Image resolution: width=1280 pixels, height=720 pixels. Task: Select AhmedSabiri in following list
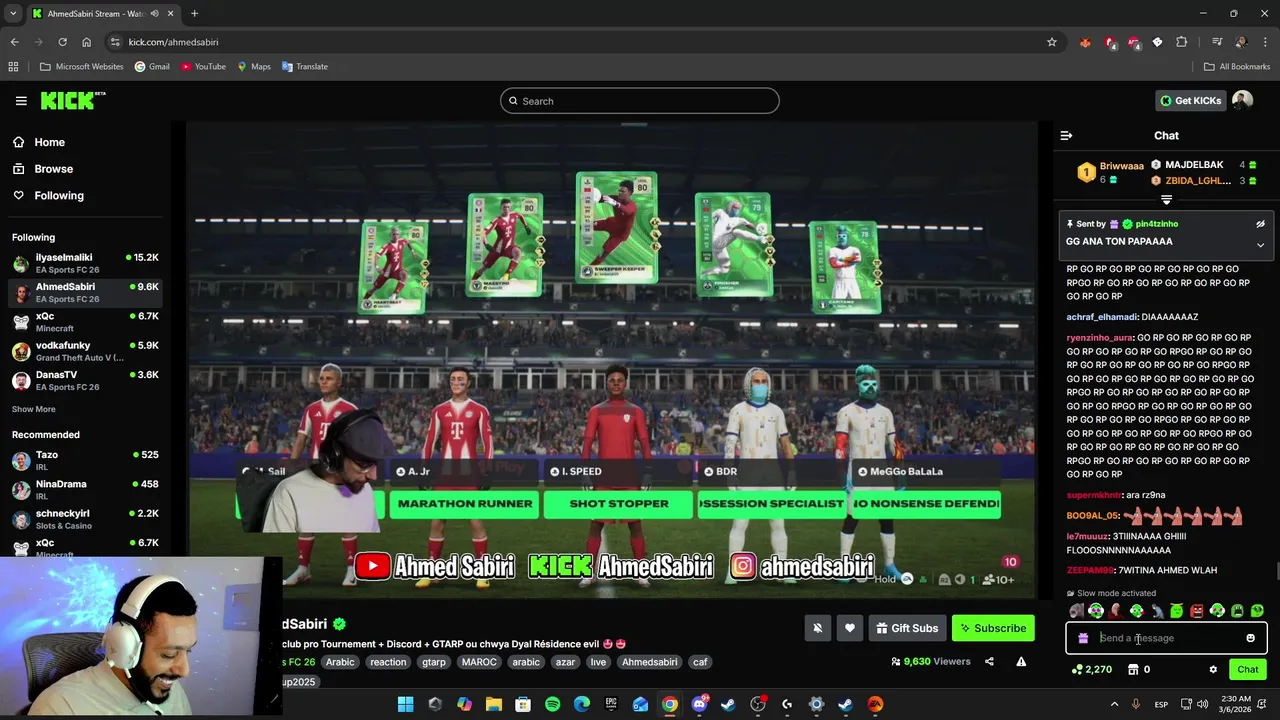[x=85, y=292]
